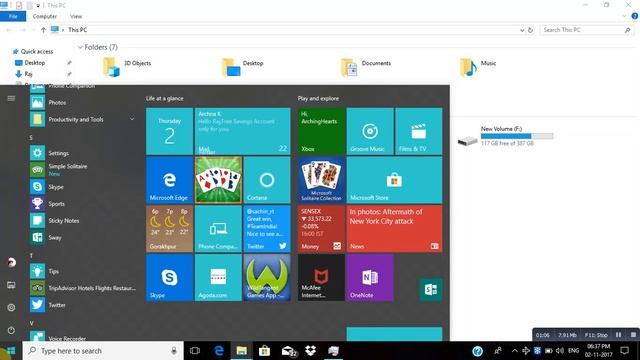The height and width of the screenshot is (360, 640).
Task: Open the Twitter live tile
Action: point(267,229)
